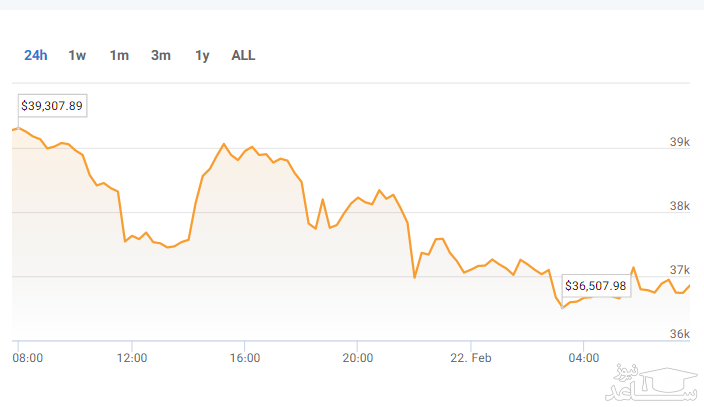The width and height of the screenshot is (704, 407).
Task: Click the 22. Feb date label
Action: [469, 357]
